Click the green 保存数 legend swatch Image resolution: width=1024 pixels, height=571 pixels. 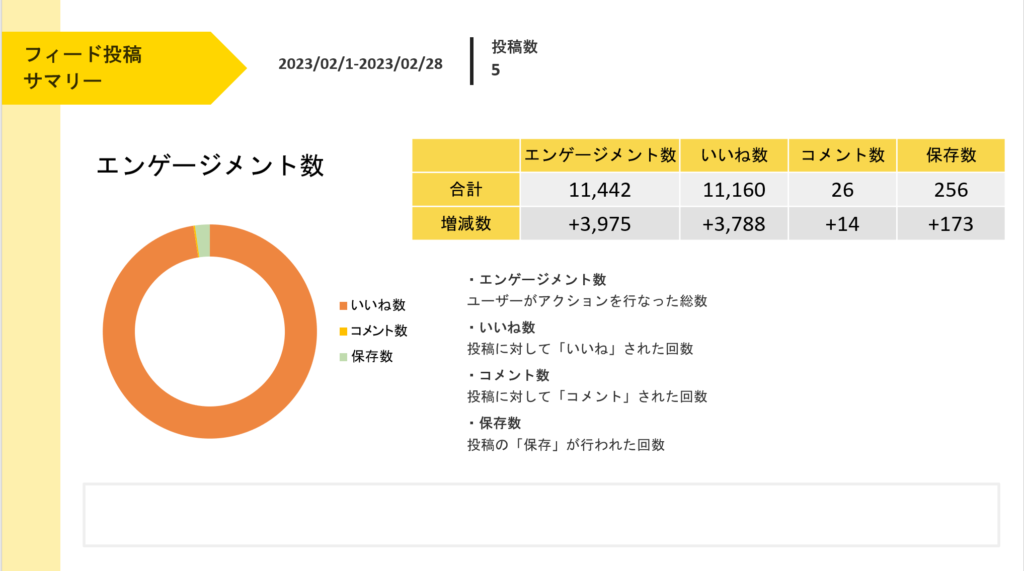click(x=344, y=357)
